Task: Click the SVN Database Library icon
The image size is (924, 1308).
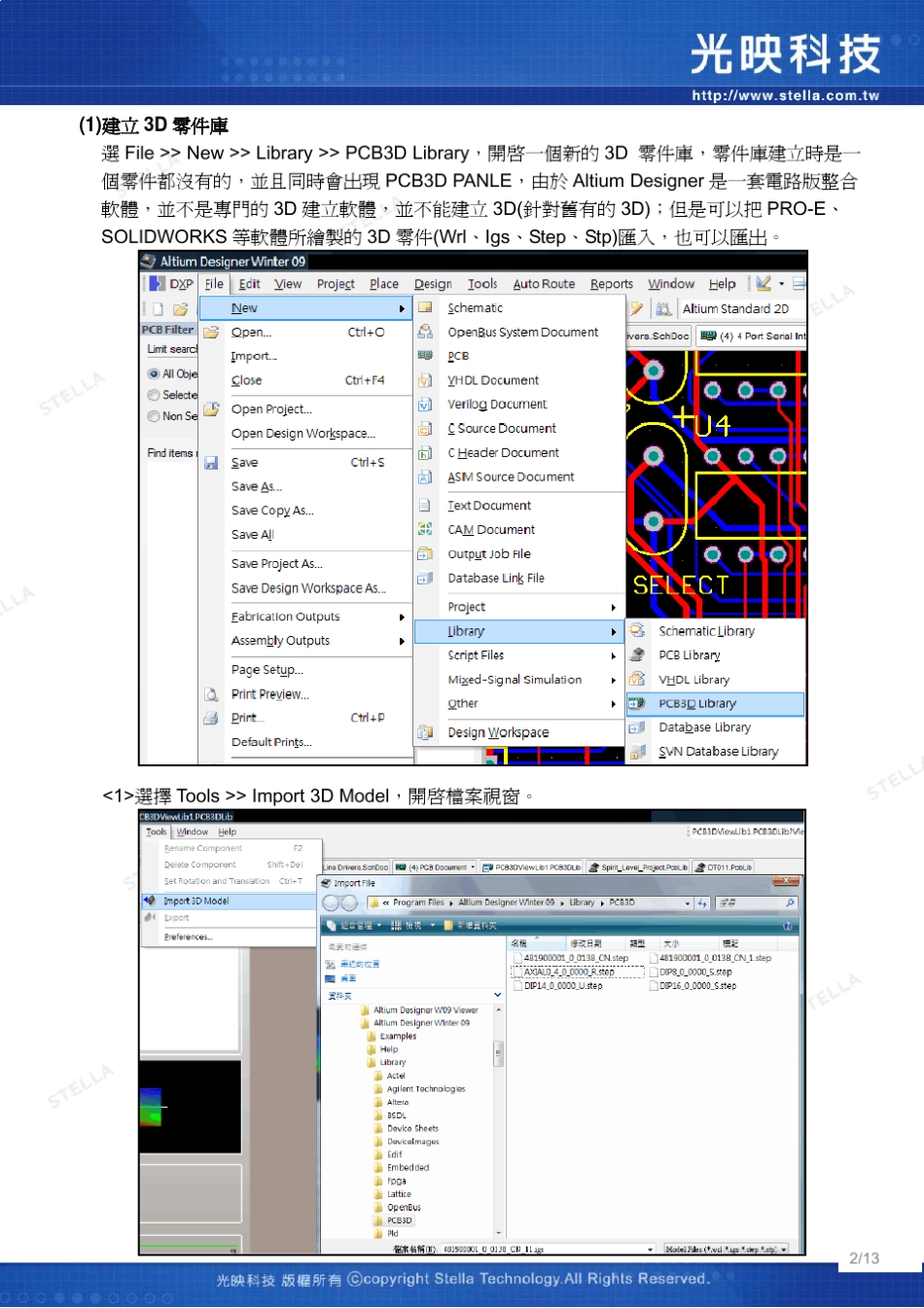Action: pos(637,752)
